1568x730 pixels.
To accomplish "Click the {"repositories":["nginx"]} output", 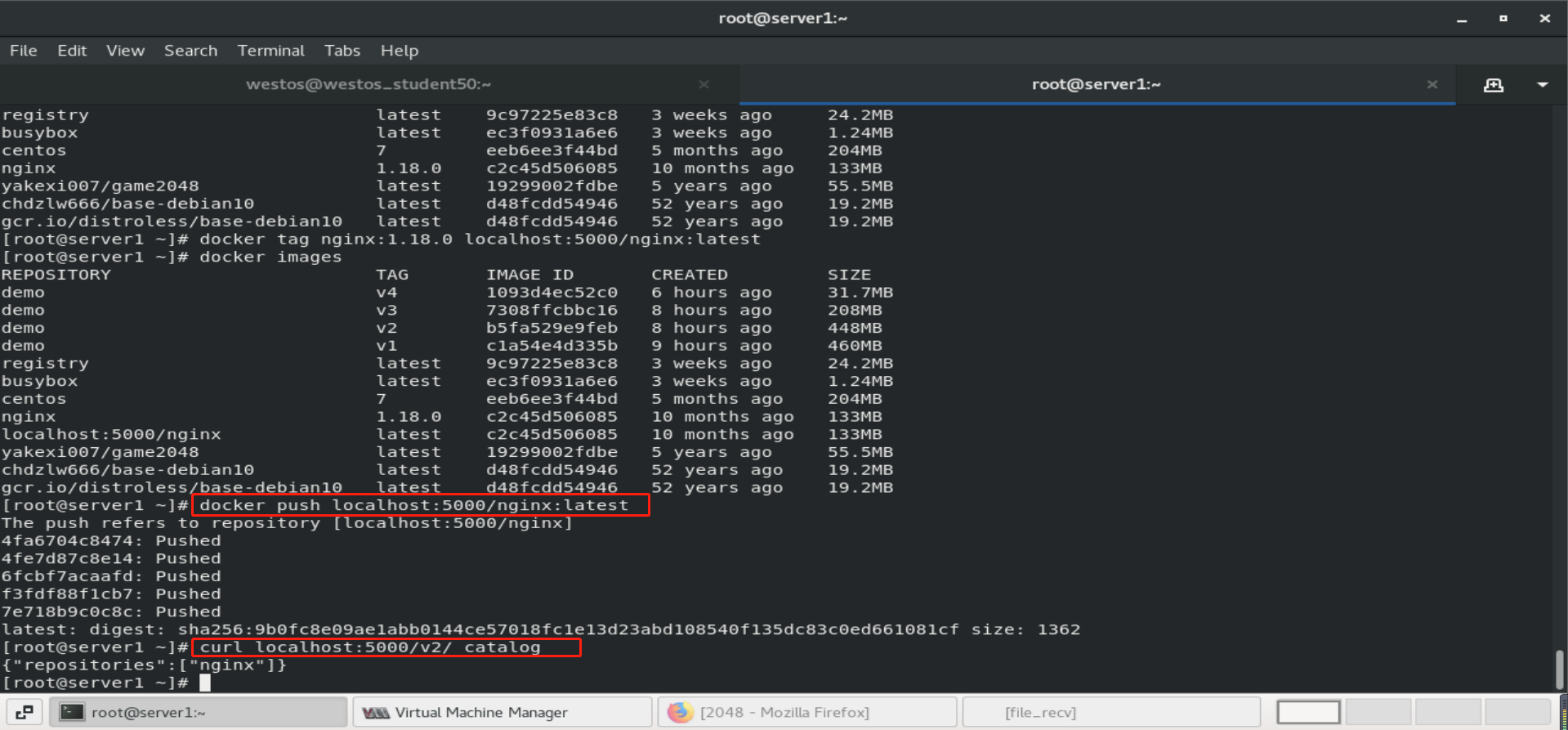I will point(145,665).
